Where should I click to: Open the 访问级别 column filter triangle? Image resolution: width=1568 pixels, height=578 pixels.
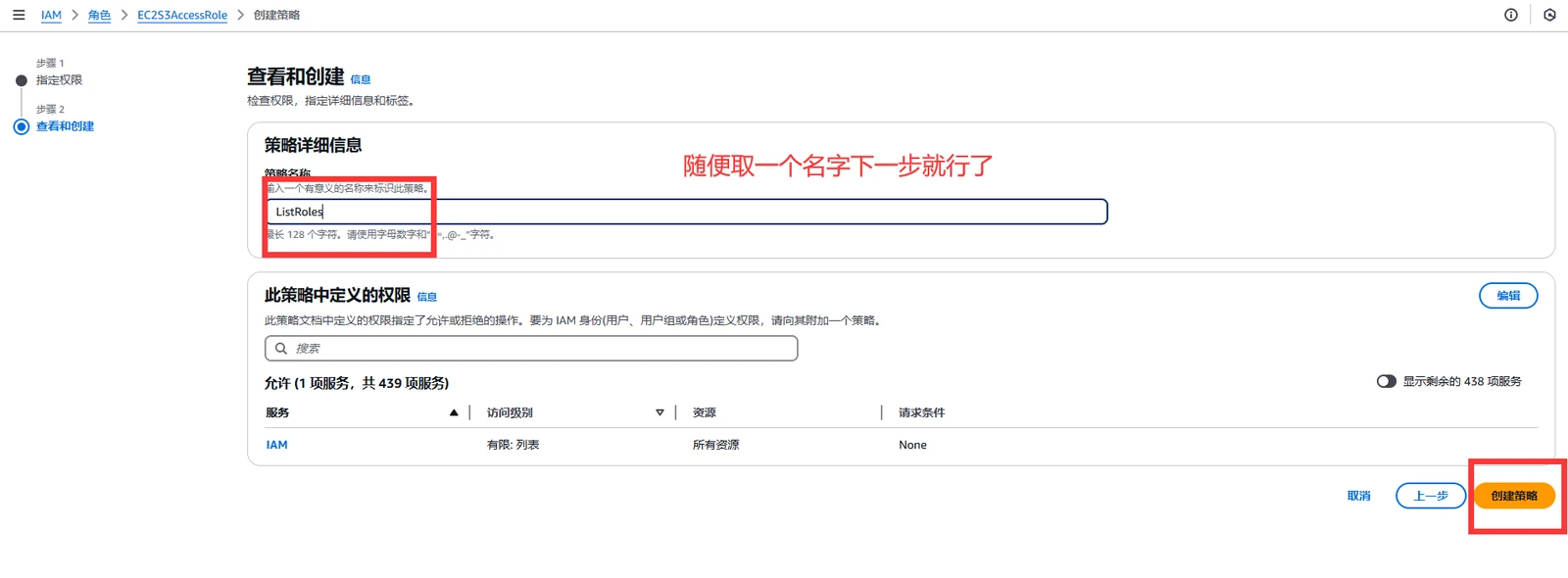click(x=660, y=412)
